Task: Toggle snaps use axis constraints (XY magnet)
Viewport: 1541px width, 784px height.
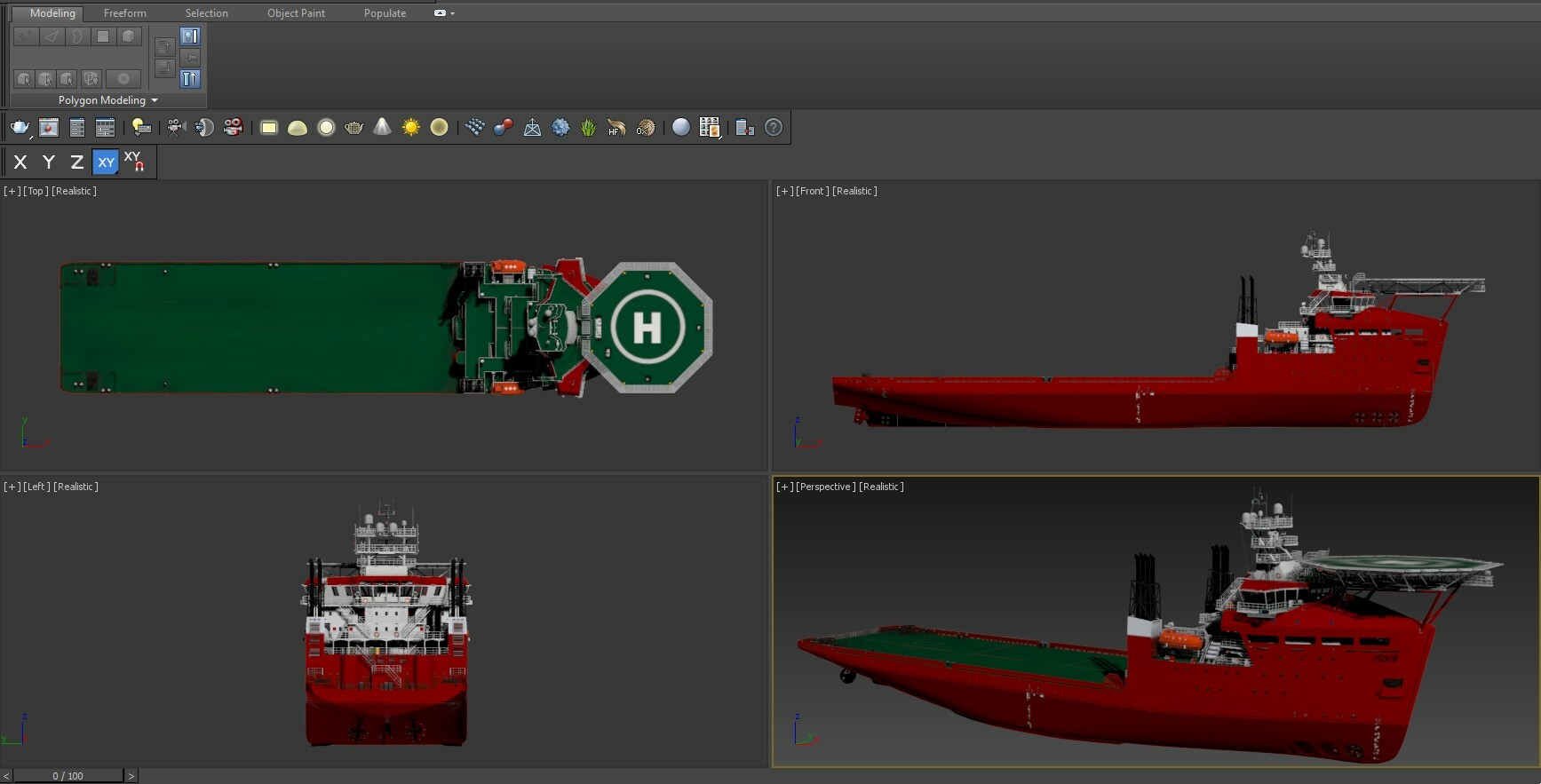Action: point(134,162)
